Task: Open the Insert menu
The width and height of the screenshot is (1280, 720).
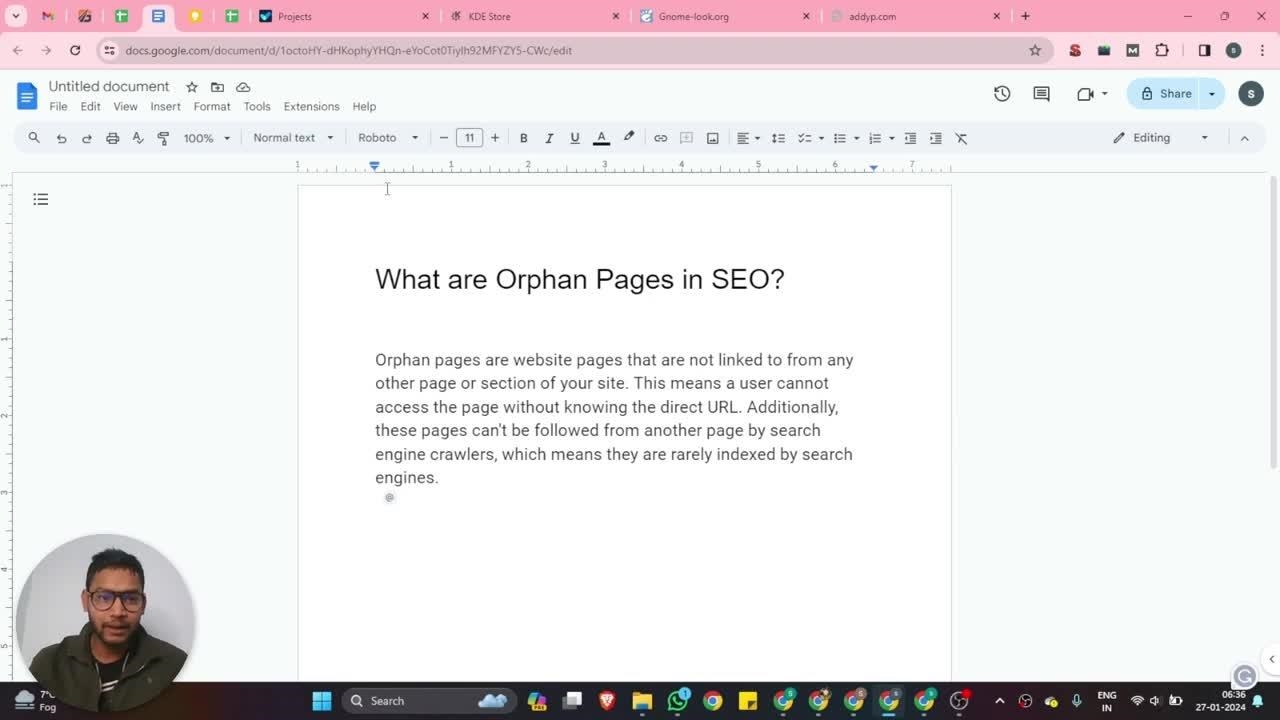Action: pyautogui.click(x=165, y=106)
